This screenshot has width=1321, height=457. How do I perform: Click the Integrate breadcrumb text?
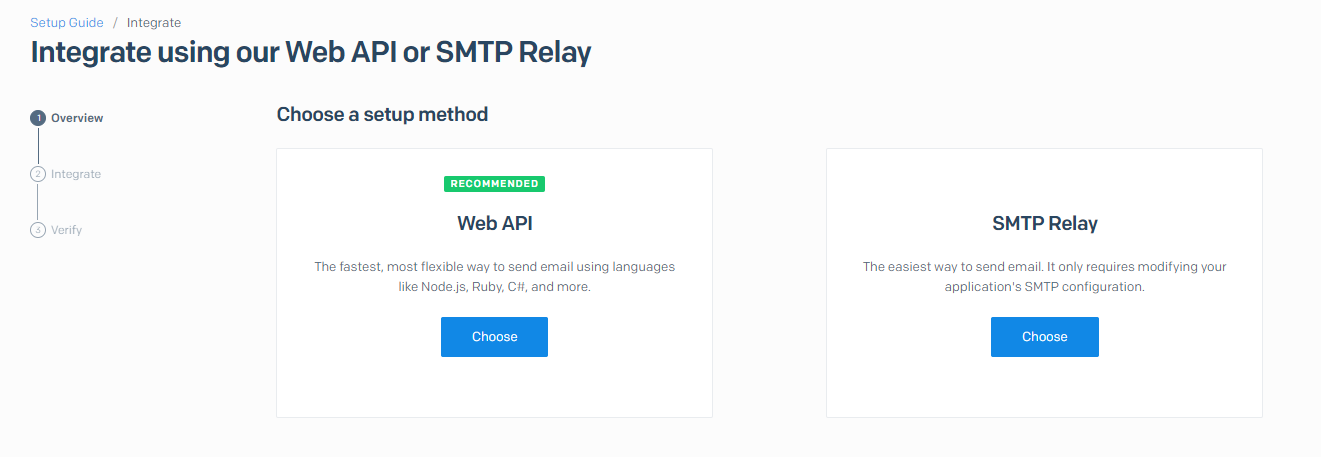(x=154, y=22)
